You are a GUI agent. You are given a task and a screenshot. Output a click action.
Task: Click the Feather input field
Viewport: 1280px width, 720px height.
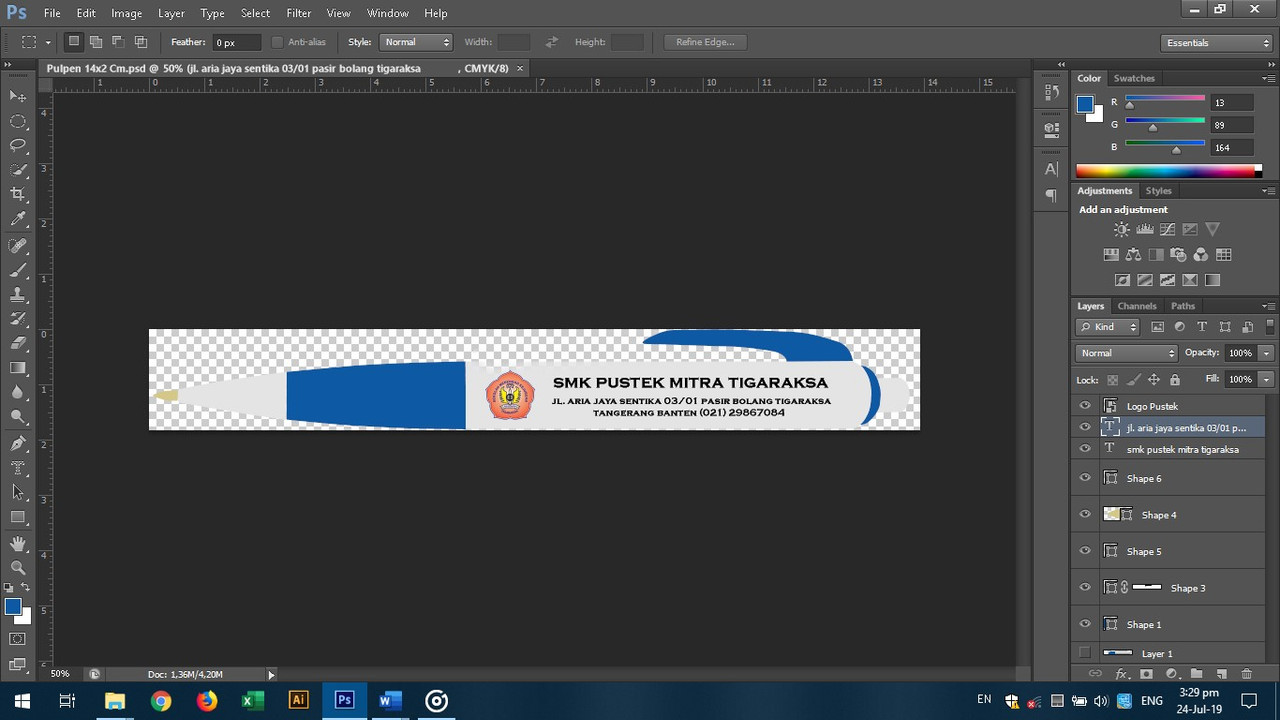point(236,42)
